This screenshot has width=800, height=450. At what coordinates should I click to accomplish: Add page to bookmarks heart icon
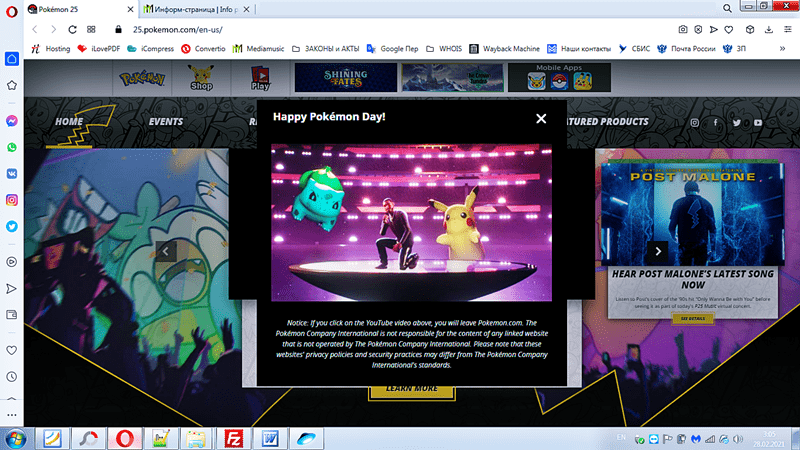point(729,30)
